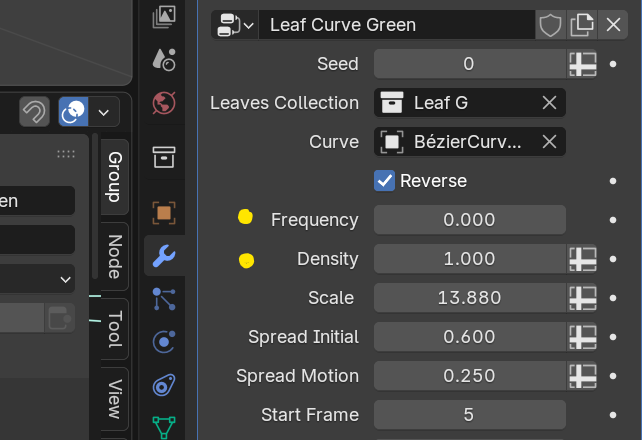Toggle the fake user shield button
Viewport: 642px width, 440px height.
pos(550,25)
